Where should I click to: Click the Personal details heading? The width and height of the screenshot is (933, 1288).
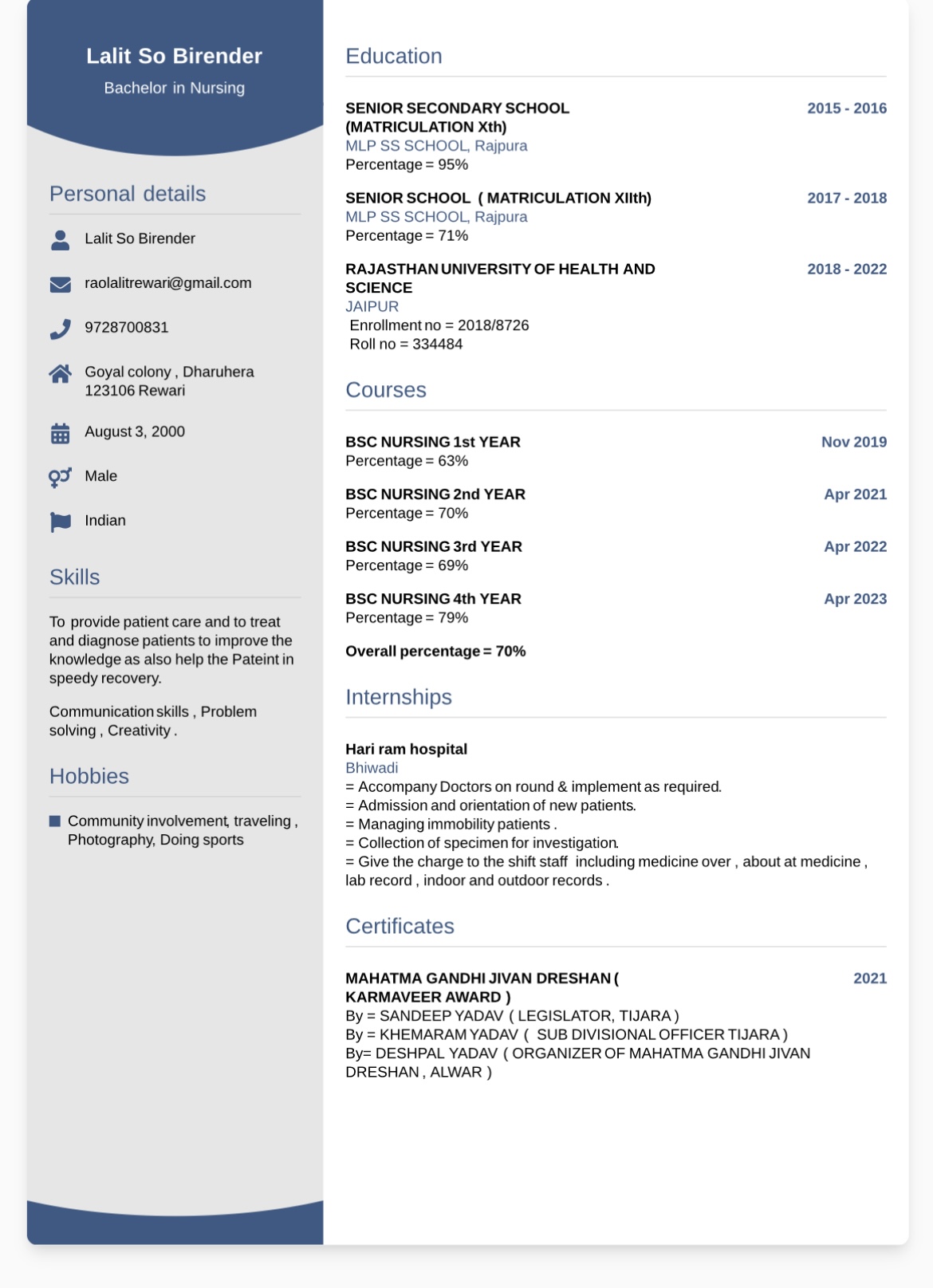pyautogui.click(x=128, y=194)
